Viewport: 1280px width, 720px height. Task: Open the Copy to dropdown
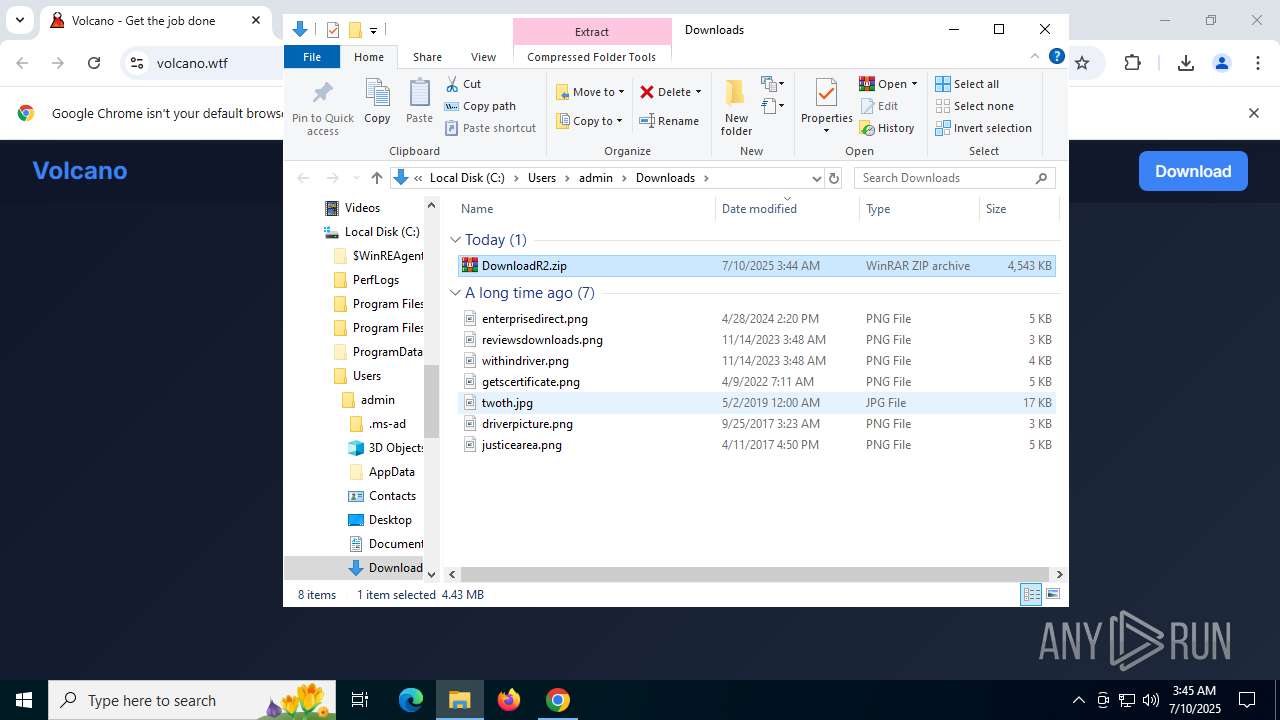589,121
